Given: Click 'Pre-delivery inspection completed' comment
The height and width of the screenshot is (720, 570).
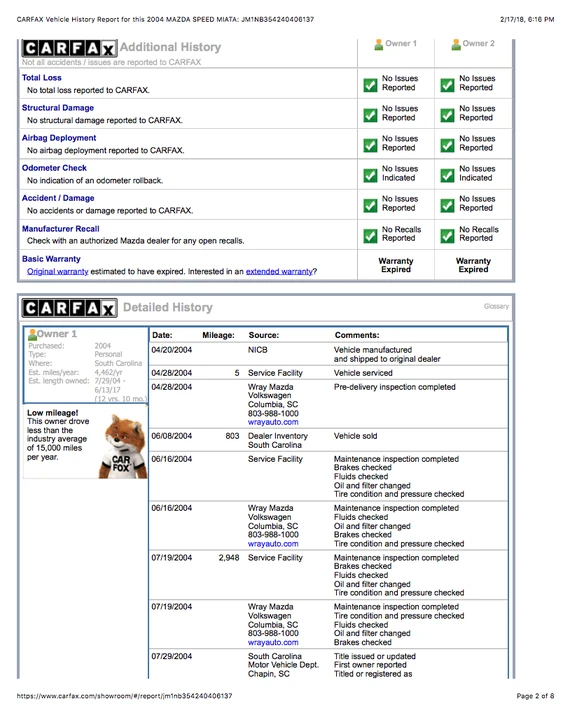Looking at the screenshot, I should pos(395,387).
